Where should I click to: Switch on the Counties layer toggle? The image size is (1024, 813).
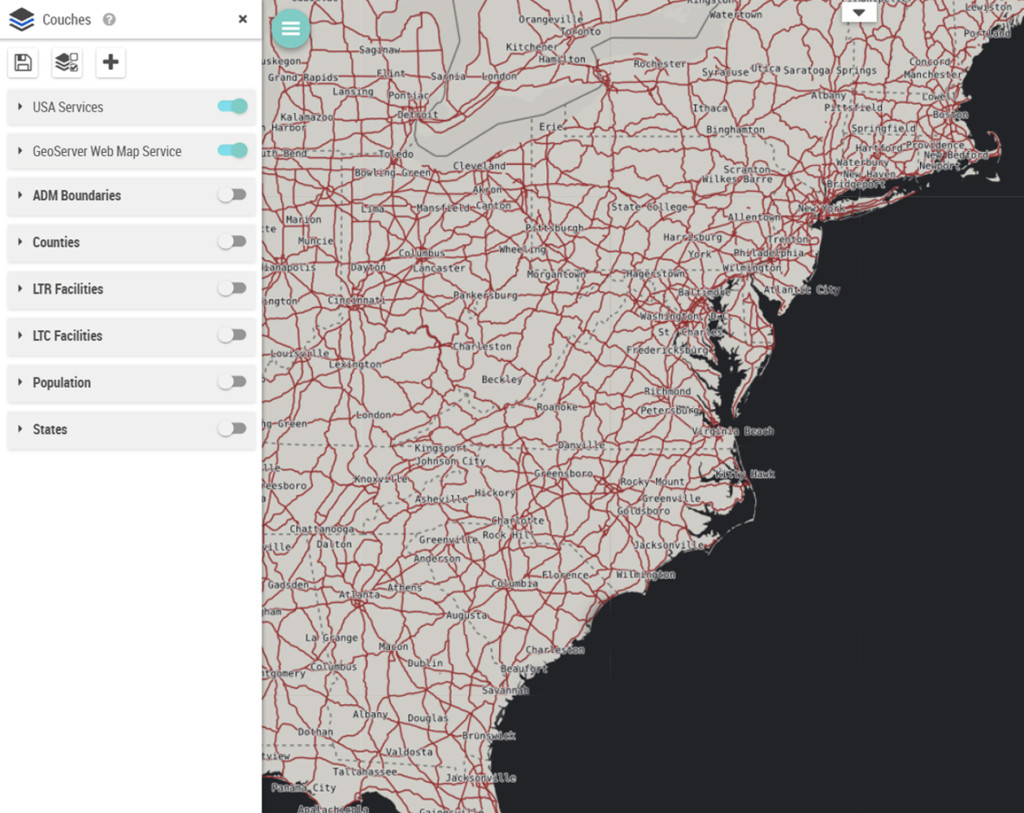click(232, 242)
